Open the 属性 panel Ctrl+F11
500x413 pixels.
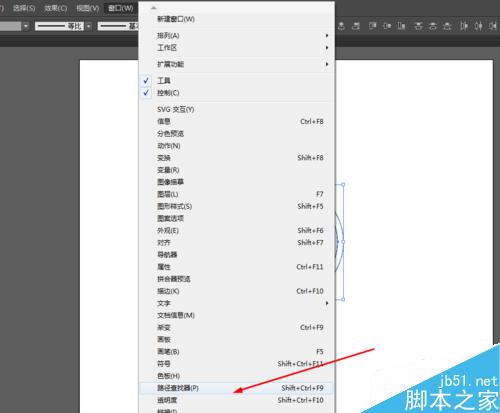click(x=236, y=267)
